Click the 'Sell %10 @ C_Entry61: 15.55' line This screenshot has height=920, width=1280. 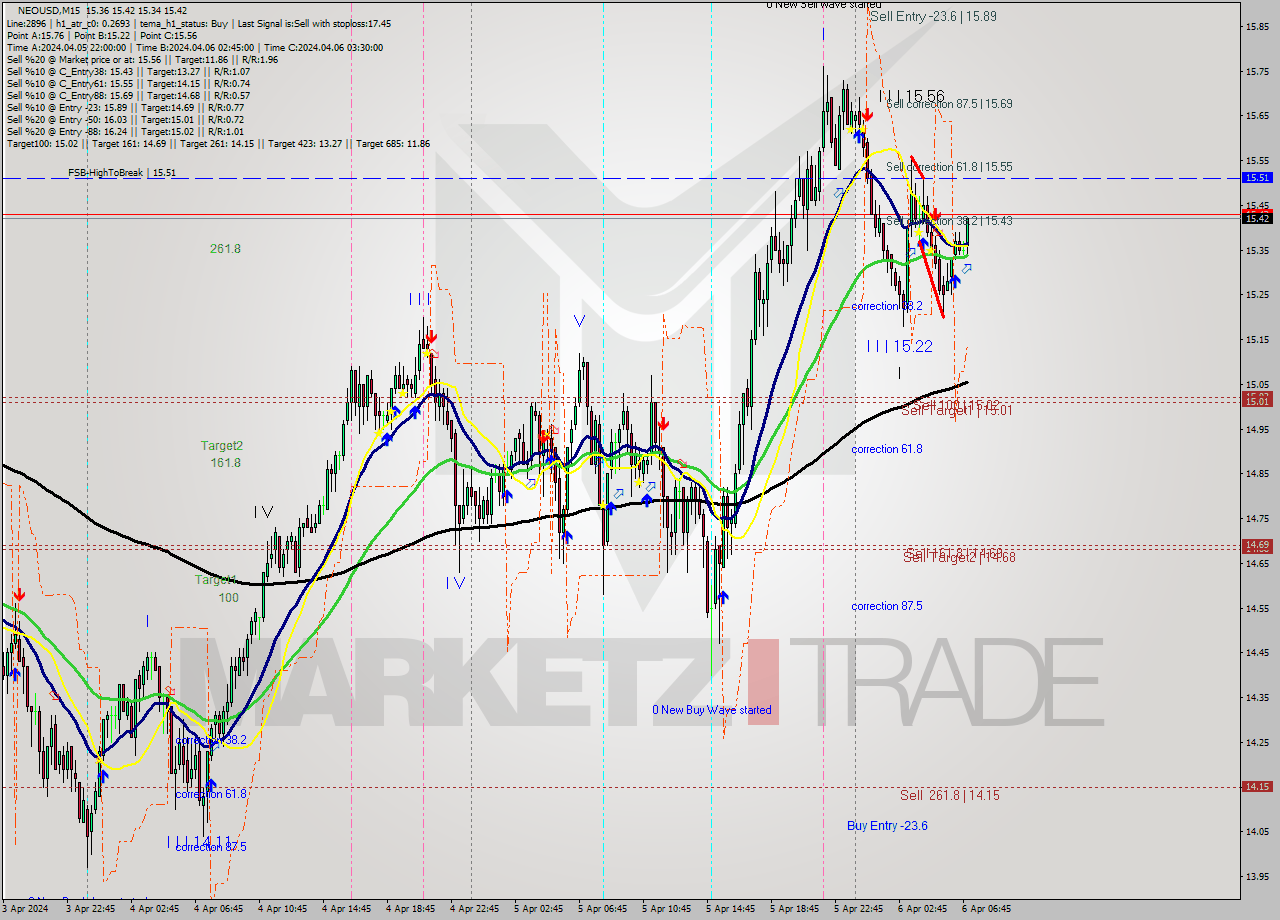click(x=128, y=83)
